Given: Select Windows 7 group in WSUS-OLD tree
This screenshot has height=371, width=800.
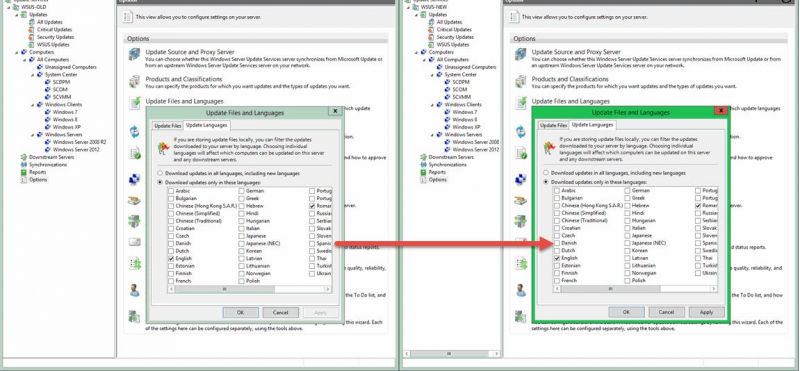Looking at the screenshot, I should coord(65,112).
